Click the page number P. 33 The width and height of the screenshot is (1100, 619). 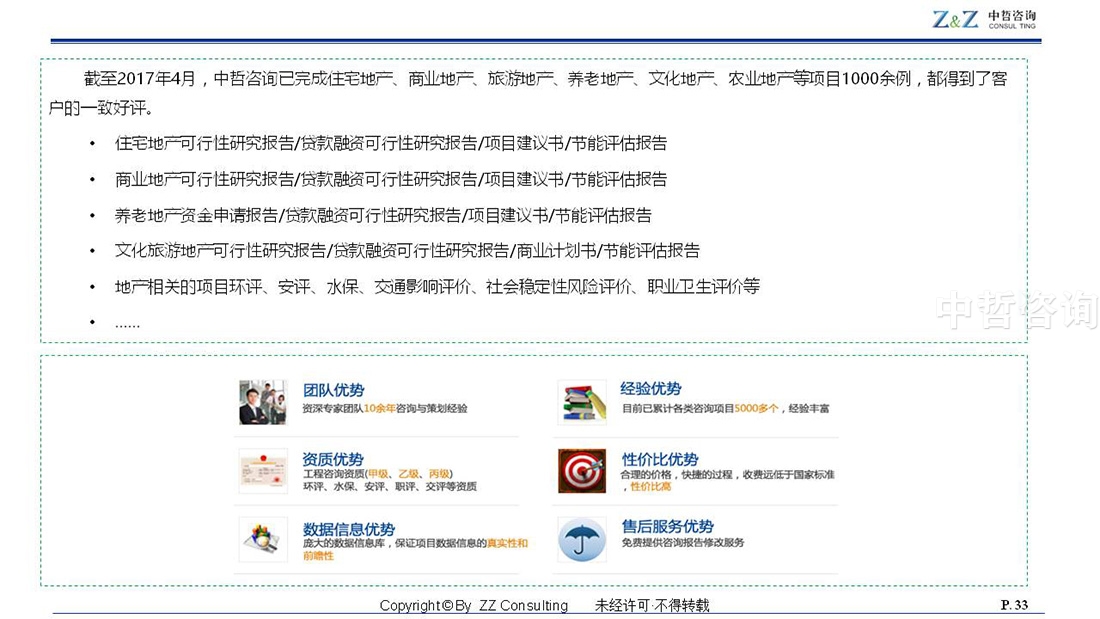pos(1014,604)
